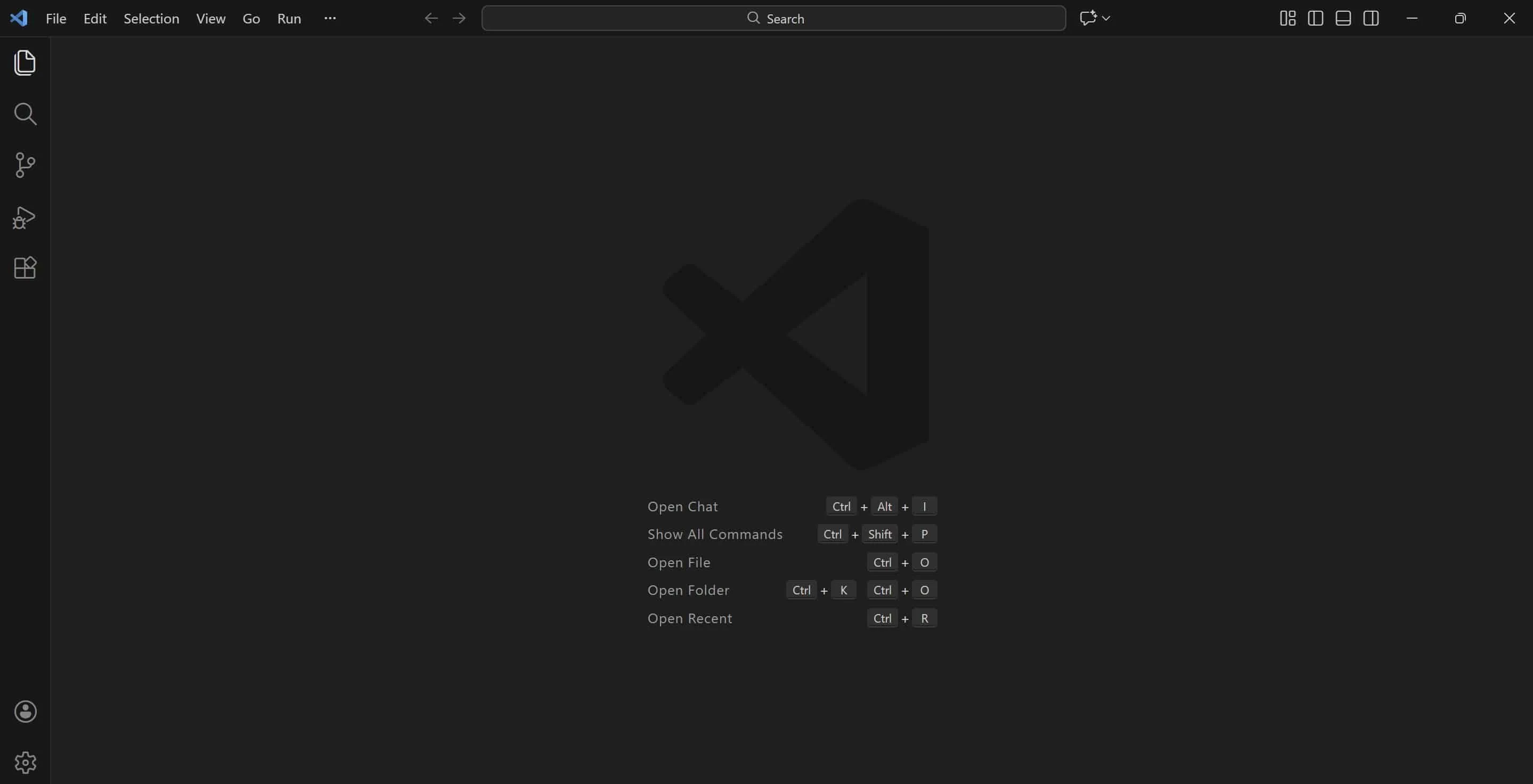
Task: Open the Search view in activity bar
Action: coord(25,113)
